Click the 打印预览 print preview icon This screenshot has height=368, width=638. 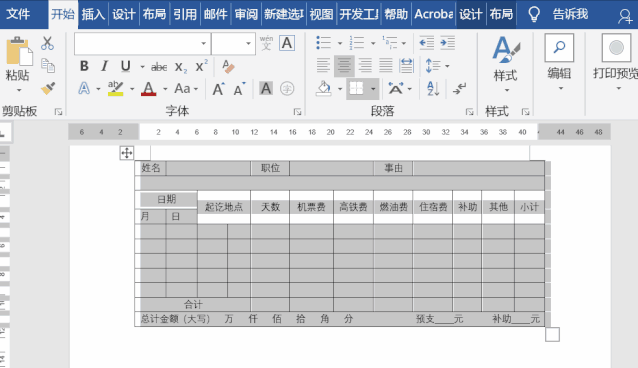pyautogui.click(x=616, y=48)
